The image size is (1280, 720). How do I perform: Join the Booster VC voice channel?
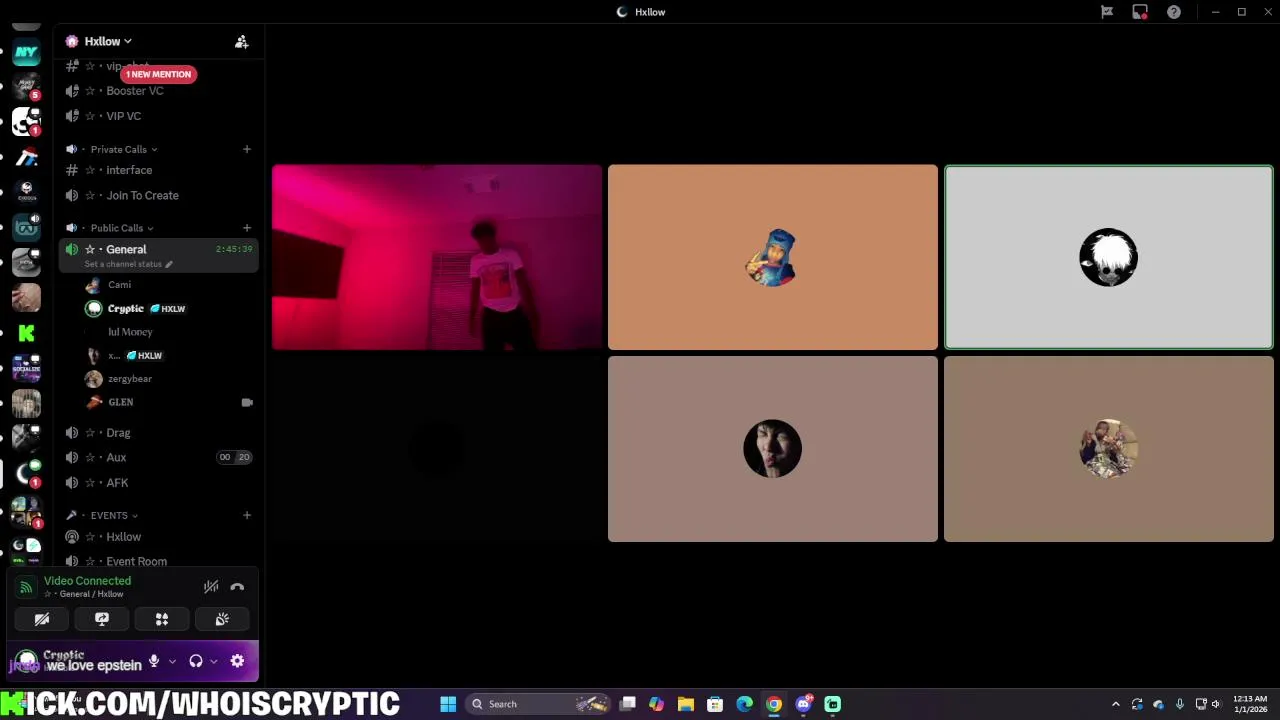click(159, 91)
